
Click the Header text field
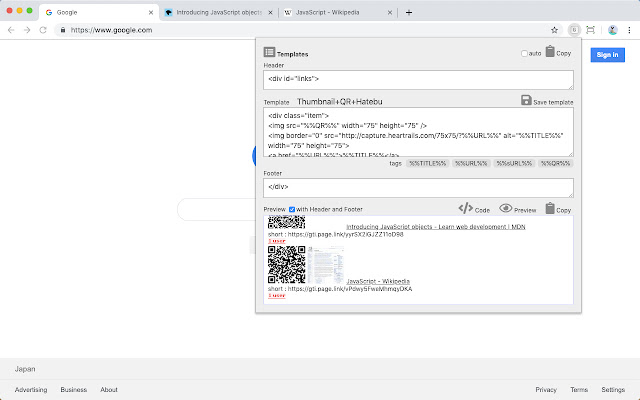point(418,80)
